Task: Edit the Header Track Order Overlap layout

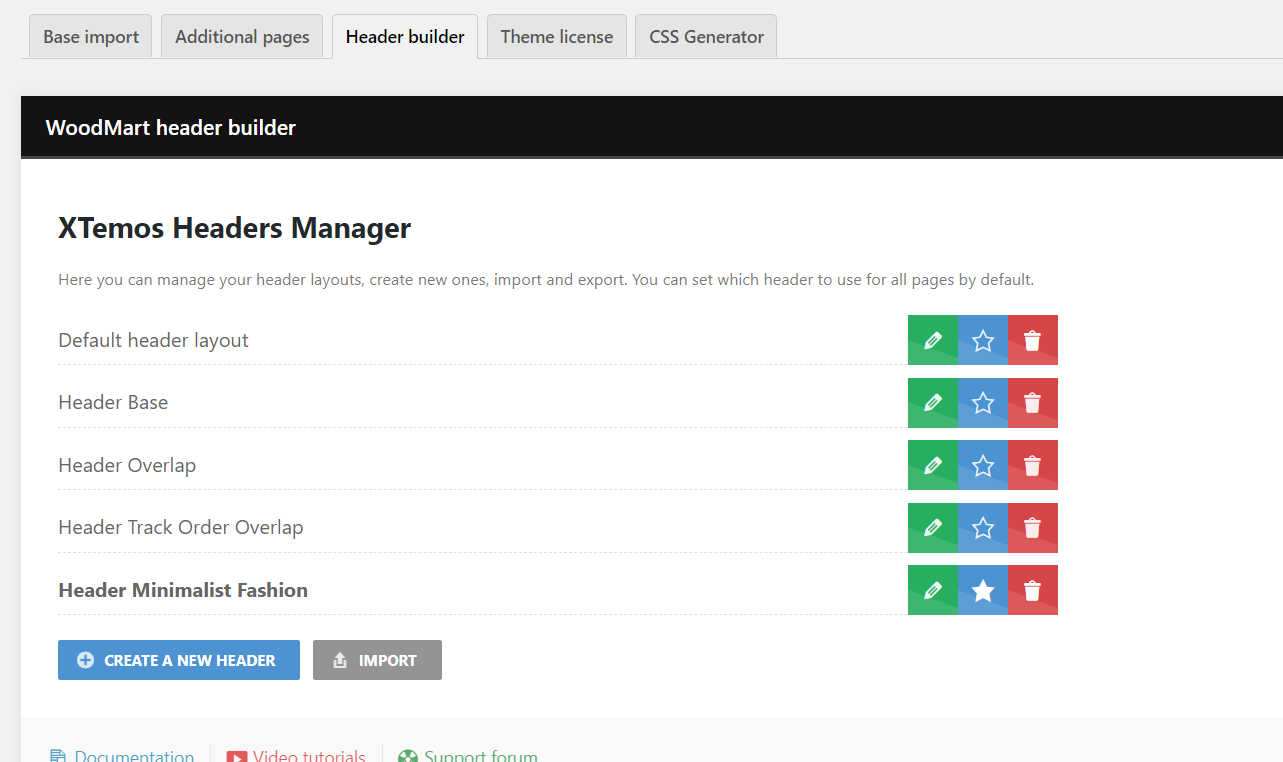Action: pyautogui.click(x=933, y=528)
